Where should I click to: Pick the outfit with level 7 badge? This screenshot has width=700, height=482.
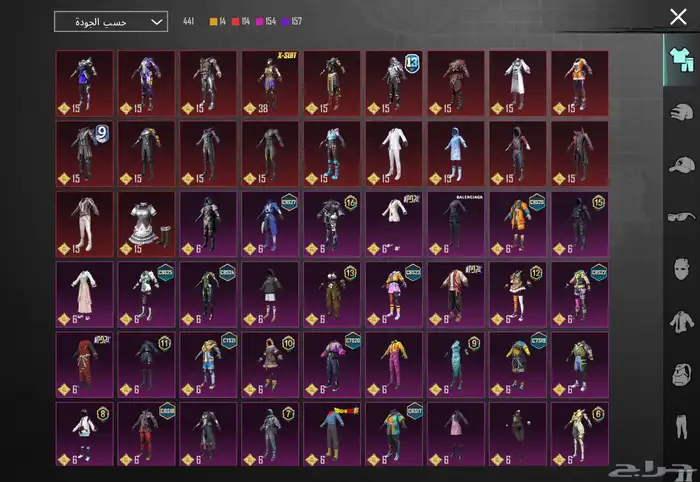pos(272,434)
